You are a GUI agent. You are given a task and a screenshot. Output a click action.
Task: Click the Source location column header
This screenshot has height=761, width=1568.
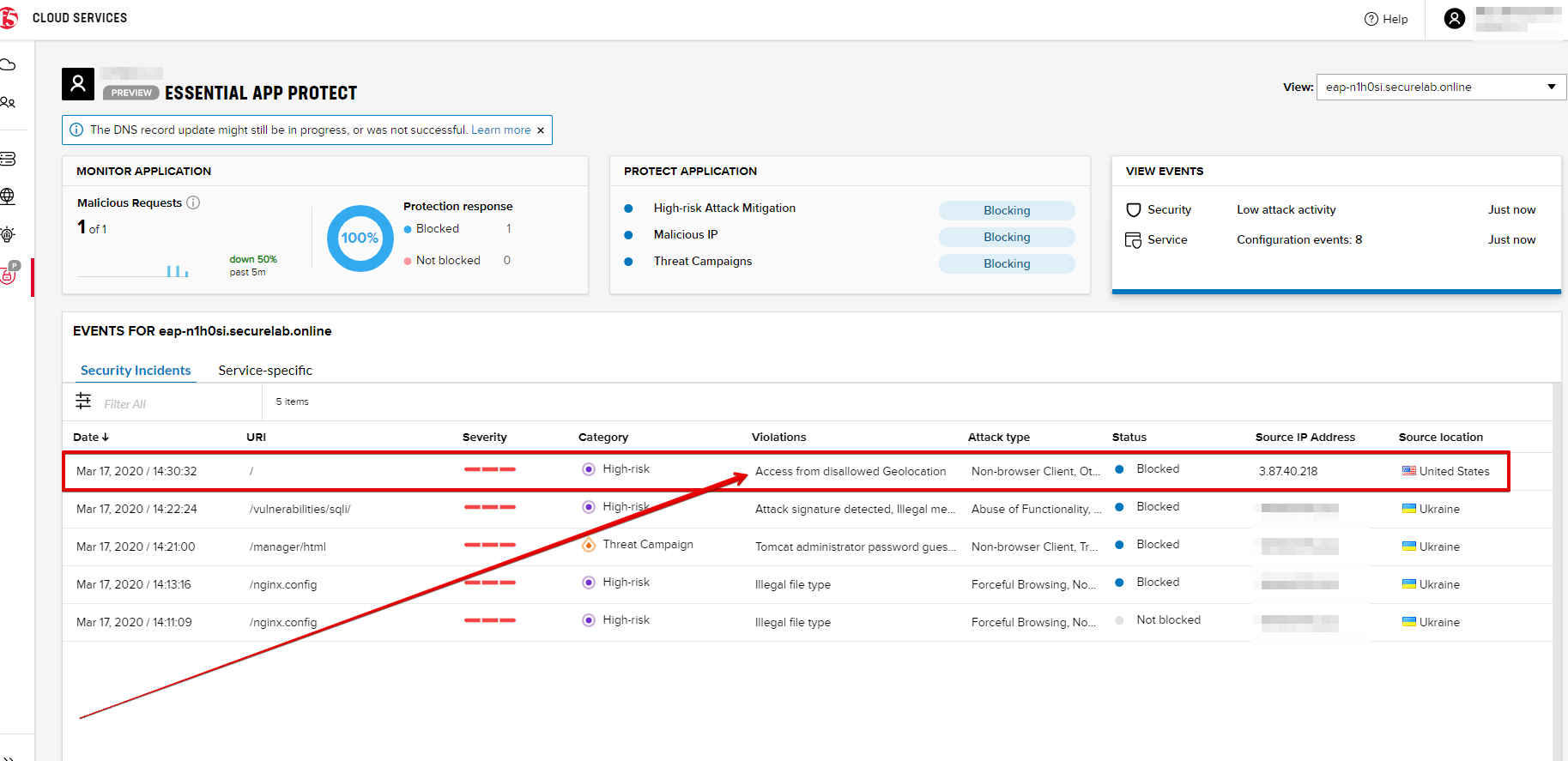point(1441,437)
